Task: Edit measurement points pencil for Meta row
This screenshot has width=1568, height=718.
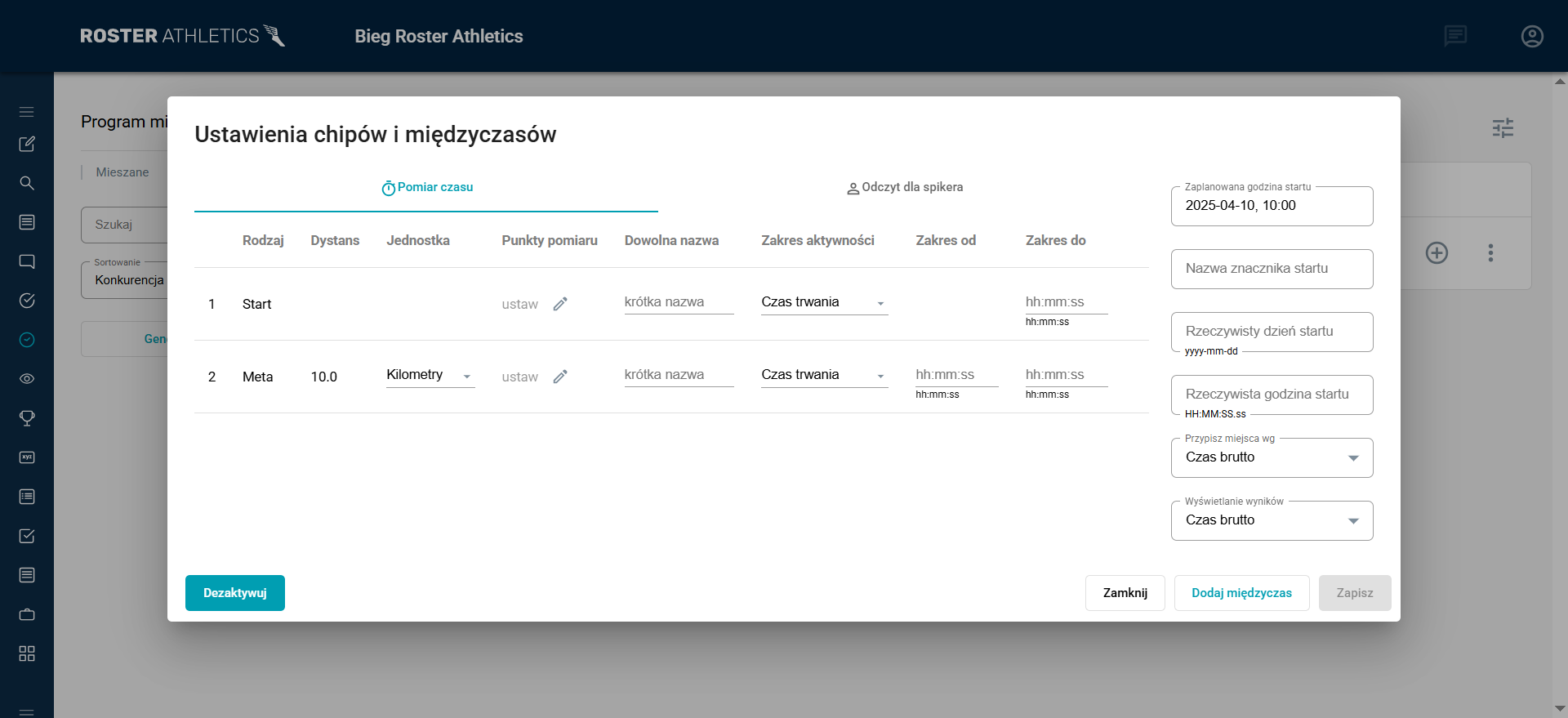Action: 560,377
